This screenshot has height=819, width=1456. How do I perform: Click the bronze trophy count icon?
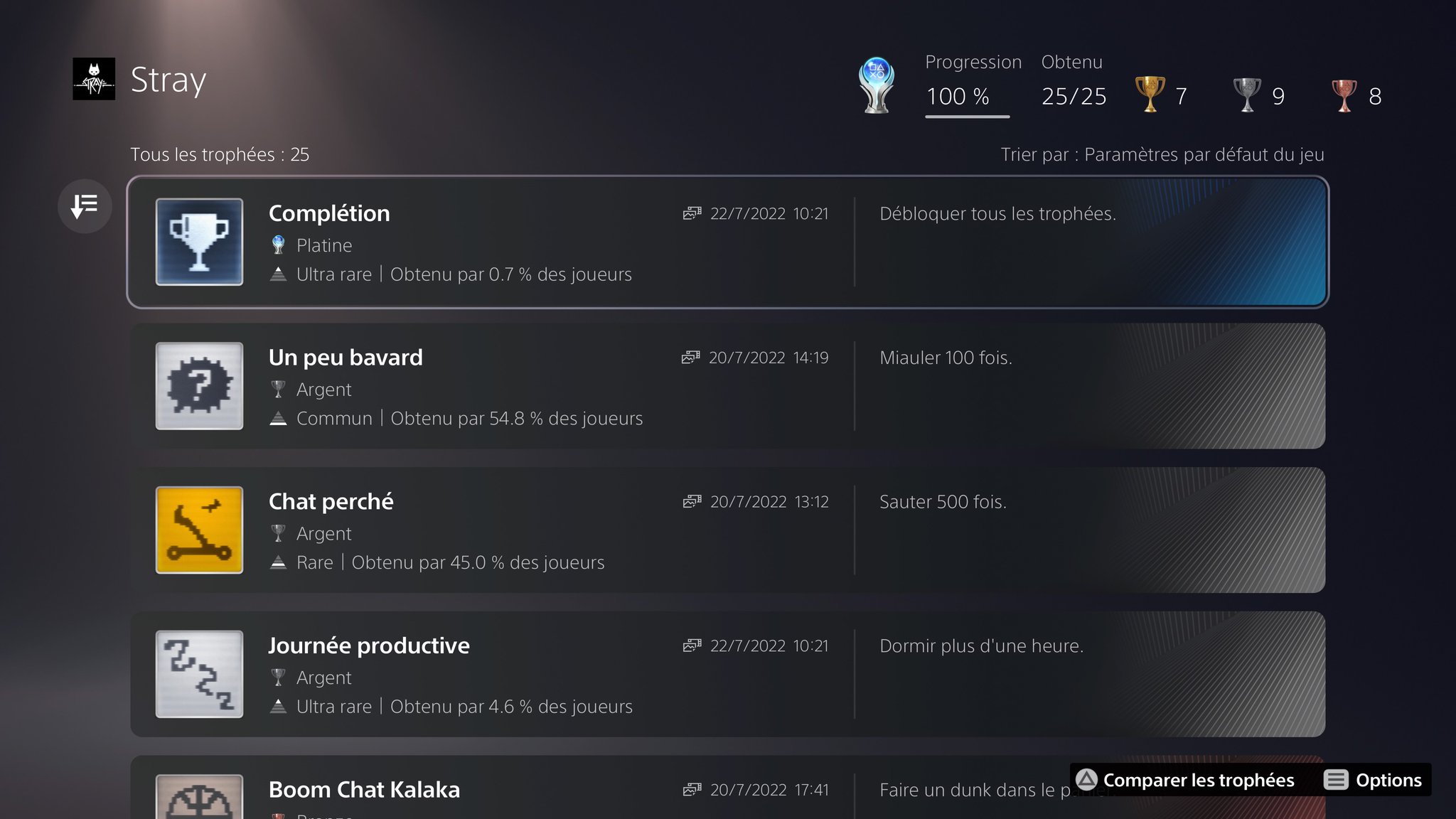pyautogui.click(x=1344, y=95)
